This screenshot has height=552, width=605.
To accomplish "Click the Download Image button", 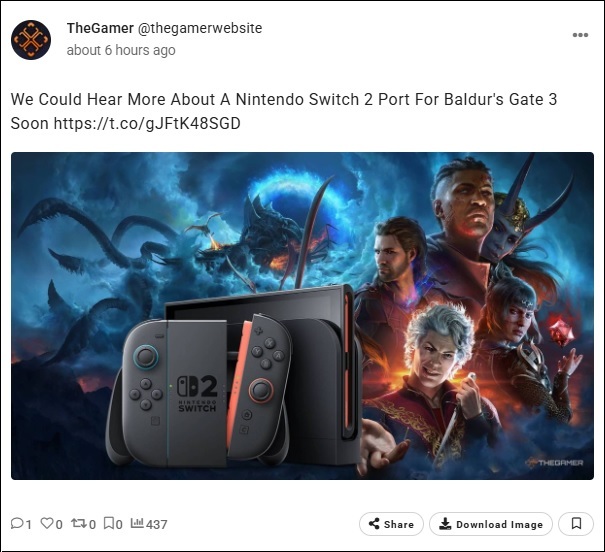I will click(x=491, y=524).
